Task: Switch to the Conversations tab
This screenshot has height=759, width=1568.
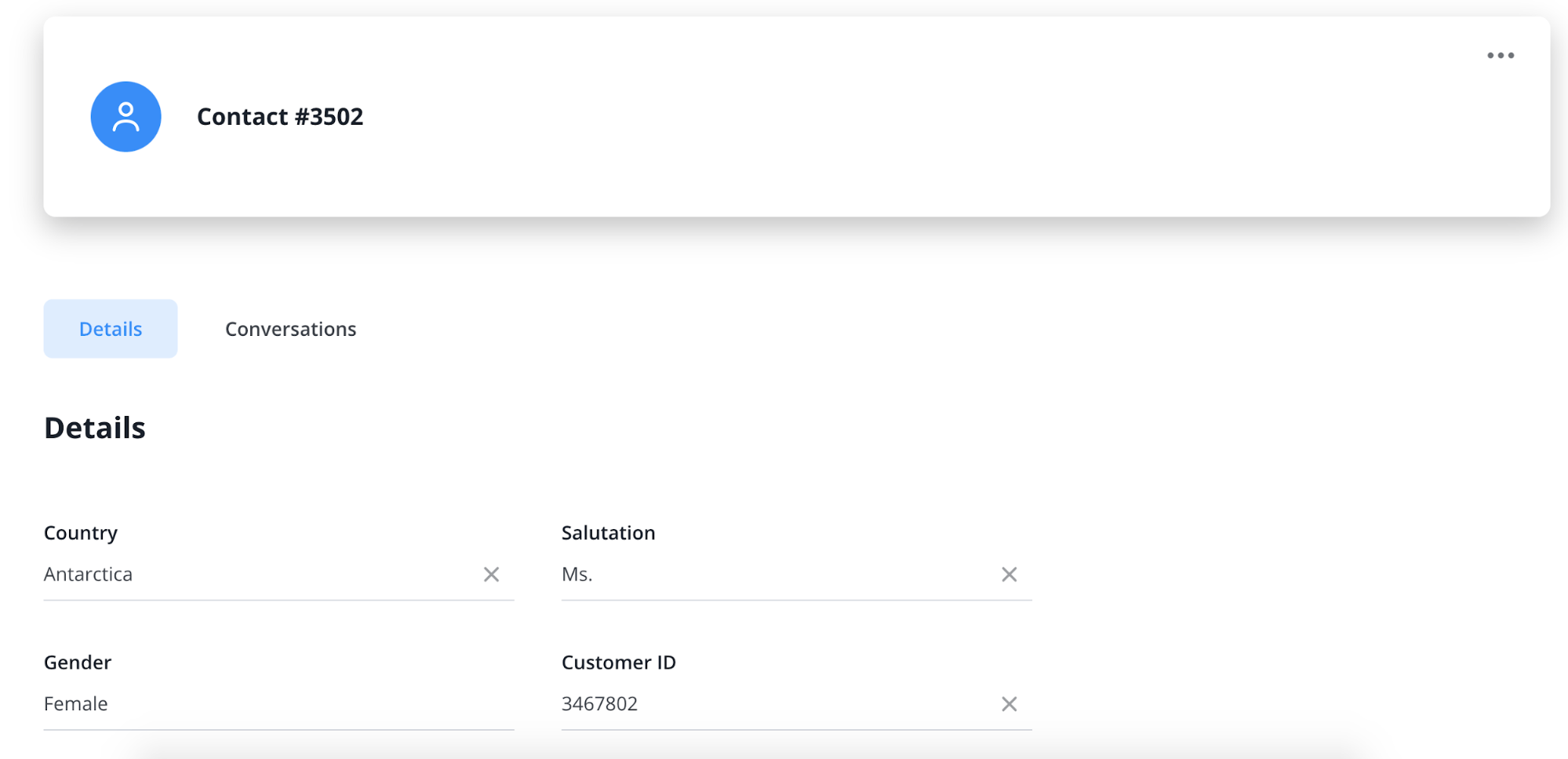Action: (x=290, y=328)
